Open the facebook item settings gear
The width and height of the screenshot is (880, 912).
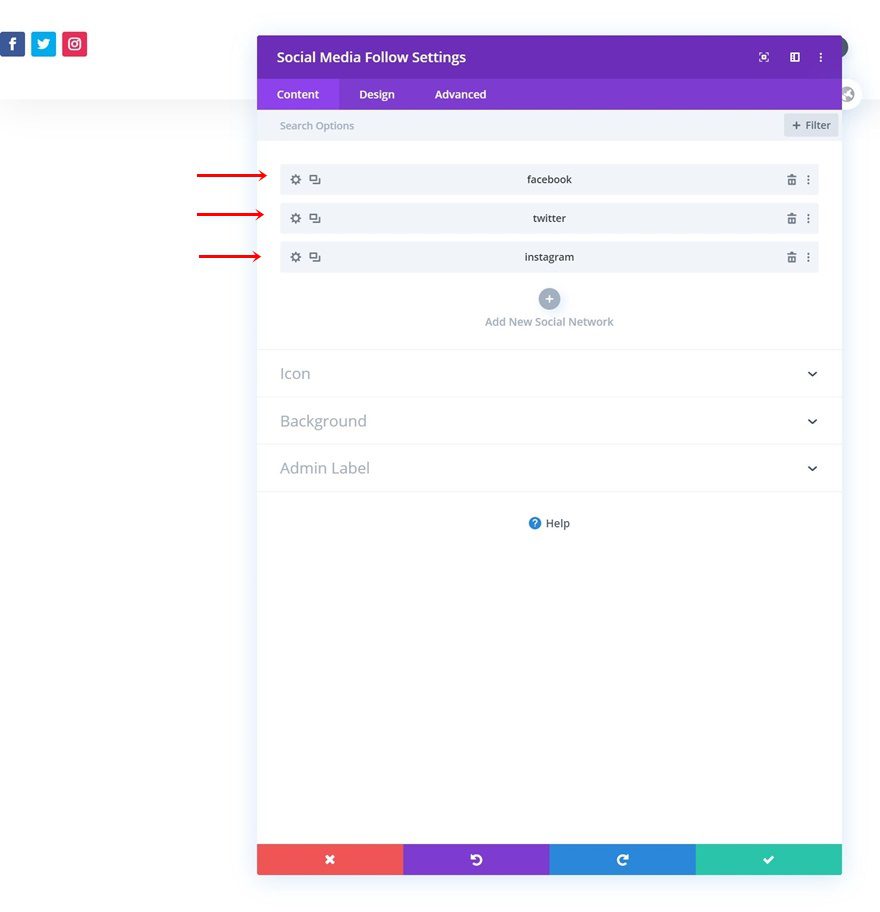coord(295,179)
